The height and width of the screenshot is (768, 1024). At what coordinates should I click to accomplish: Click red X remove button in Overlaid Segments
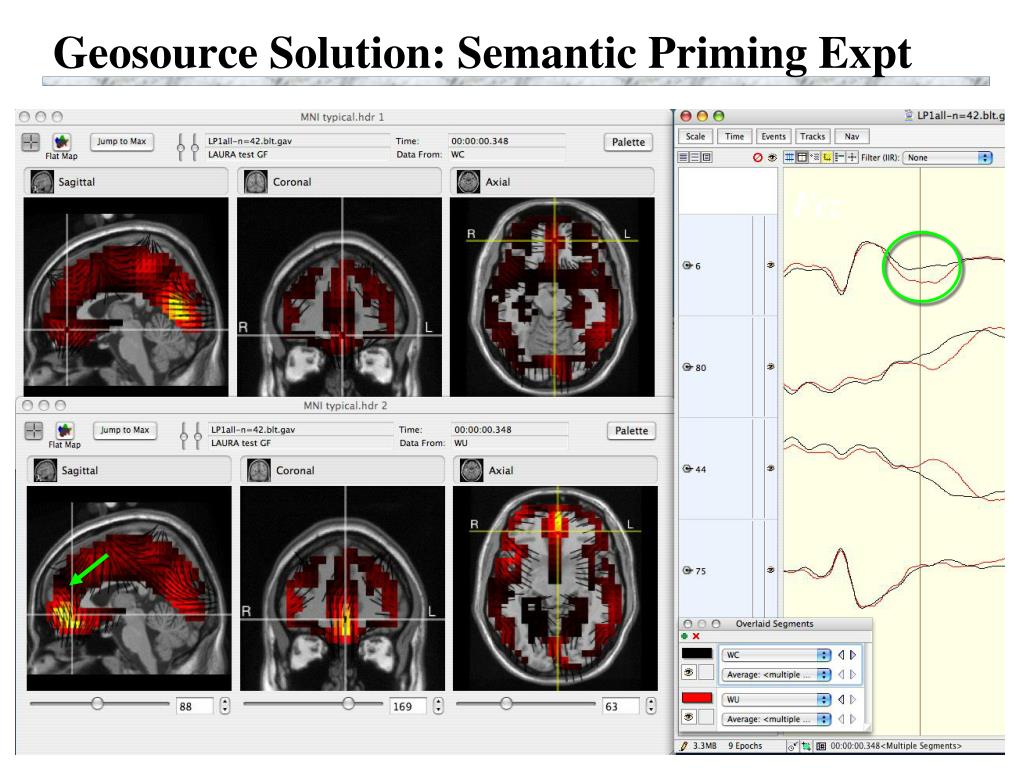pyautogui.click(x=696, y=636)
